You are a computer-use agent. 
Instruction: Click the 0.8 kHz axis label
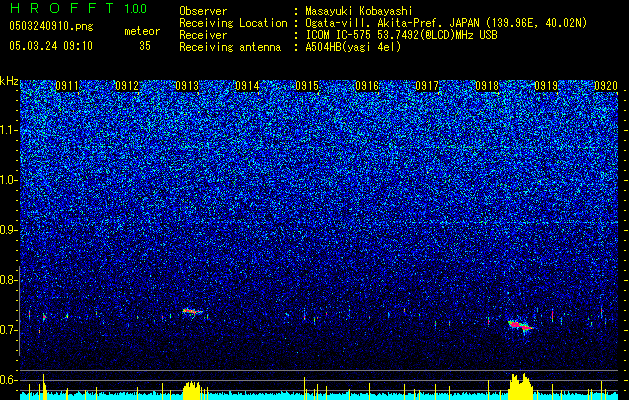[7, 280]
